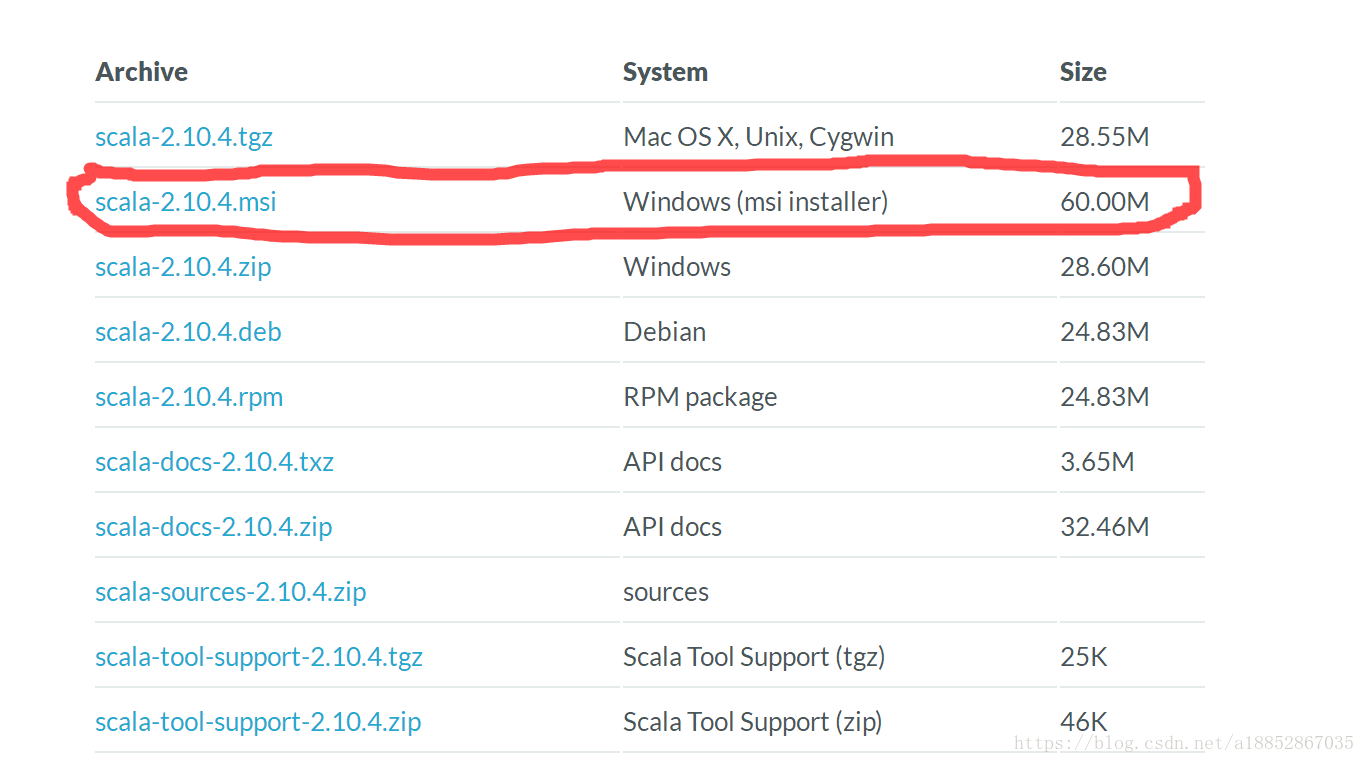Download scala-2.10.4.zip for Windows
The width and height of the screenshot is (1365, 763).
tap(183, 267)
